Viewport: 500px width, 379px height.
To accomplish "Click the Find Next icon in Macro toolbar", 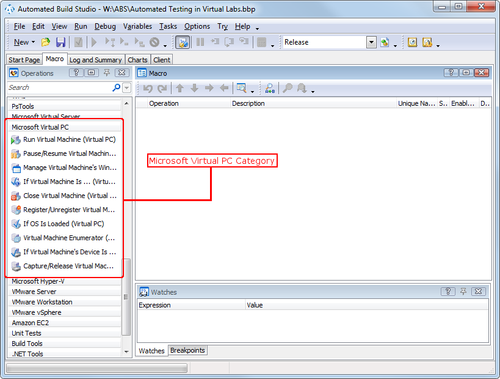I will (302, 88).
